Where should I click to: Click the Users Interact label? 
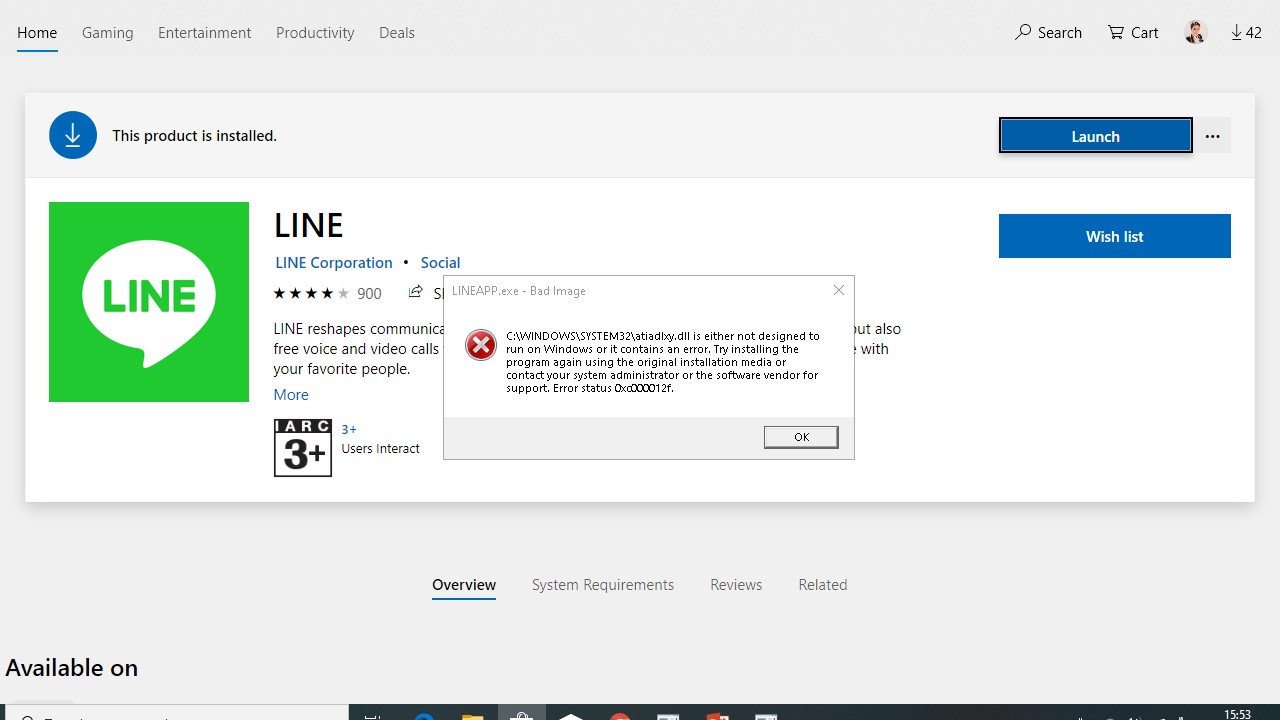click(x=380, y=448)
